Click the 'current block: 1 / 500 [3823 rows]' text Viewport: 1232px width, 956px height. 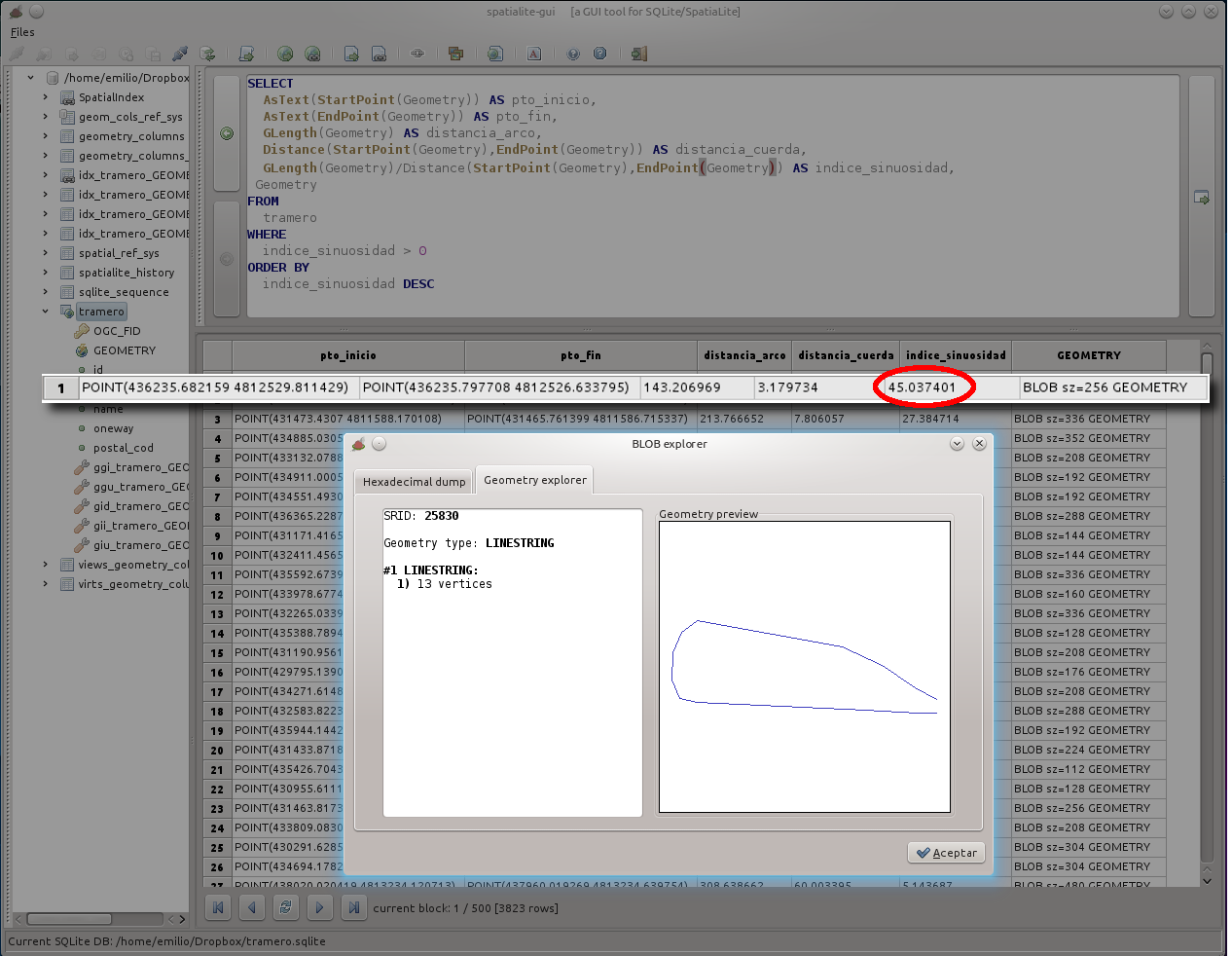point(466,908)
